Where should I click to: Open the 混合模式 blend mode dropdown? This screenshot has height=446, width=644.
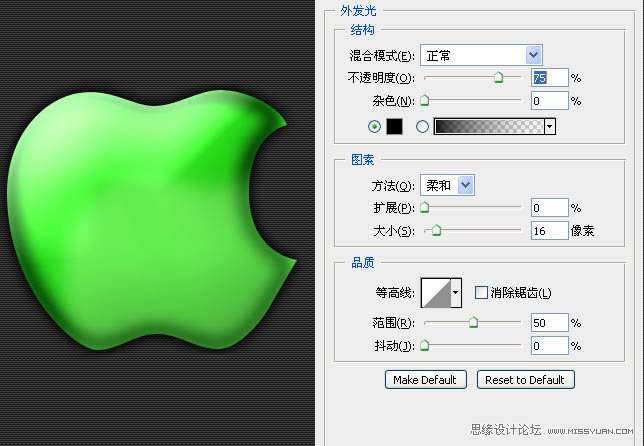pyautogui.click(x=481, y=55)
